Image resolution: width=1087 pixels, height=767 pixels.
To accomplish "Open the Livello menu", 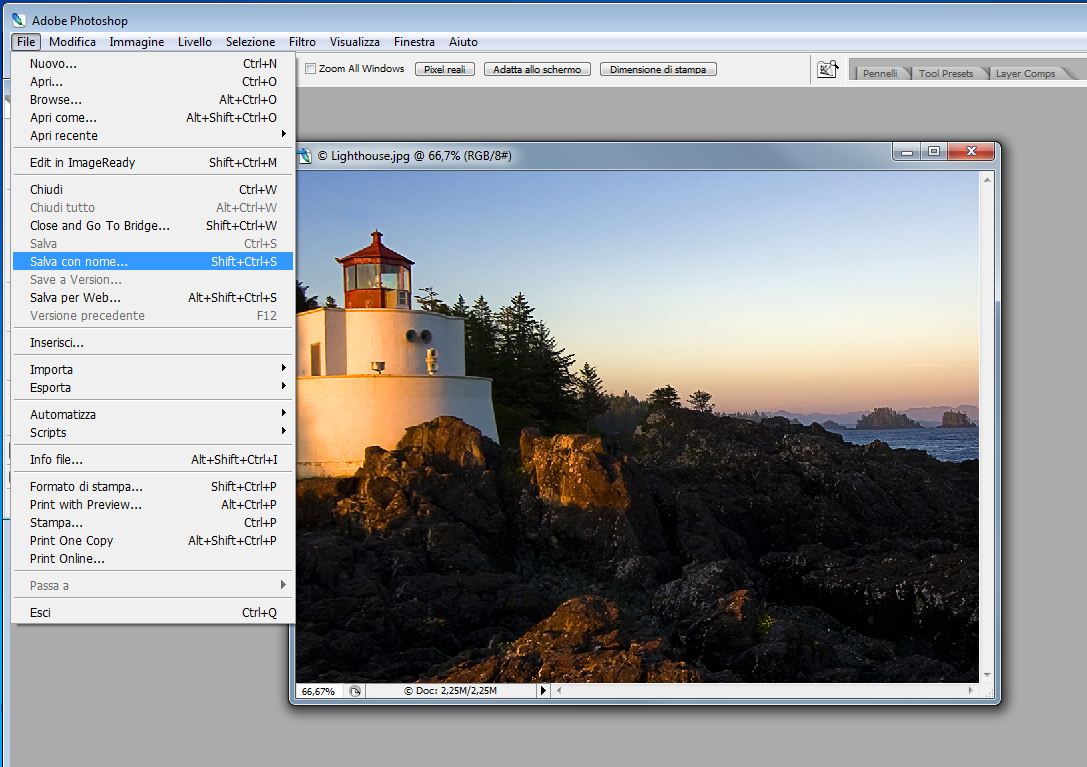I will (x=195, y=42).
